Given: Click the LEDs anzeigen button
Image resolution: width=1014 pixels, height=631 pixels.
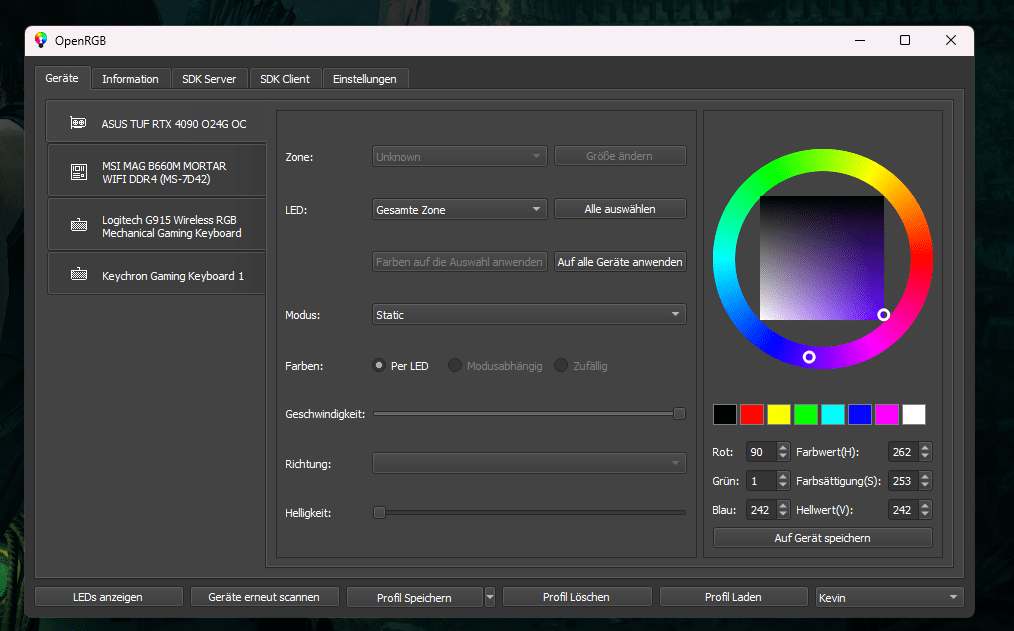Looking at the screenshot, I should tap(109, 597).
